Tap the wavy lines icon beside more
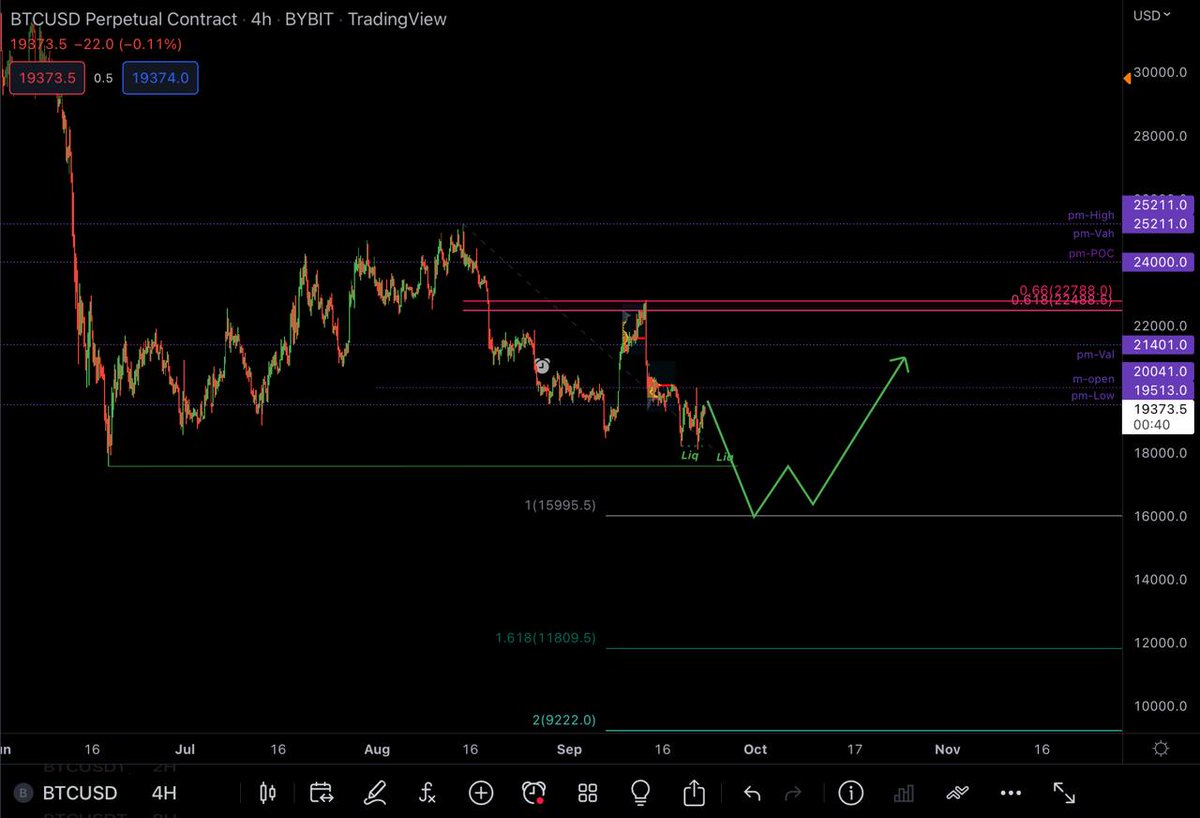Screen dimensions: 1200x818 point(957,793)
